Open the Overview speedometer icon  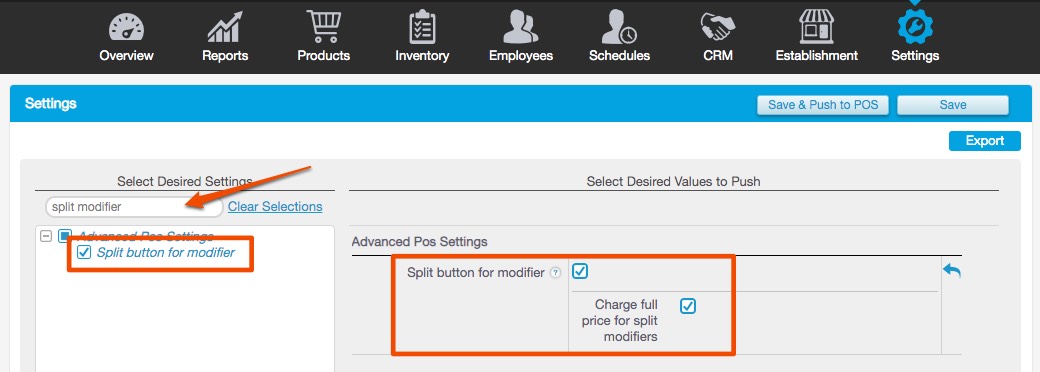[x=126, y=29]
